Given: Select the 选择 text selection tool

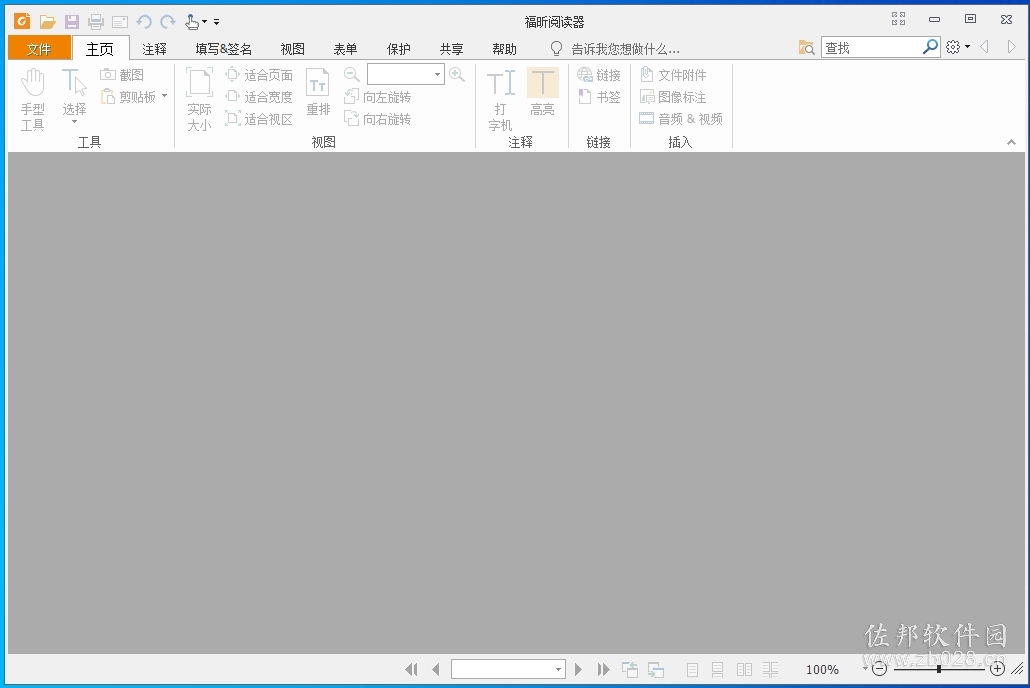Looking at the screenshot, I should (x=74, y=91).
